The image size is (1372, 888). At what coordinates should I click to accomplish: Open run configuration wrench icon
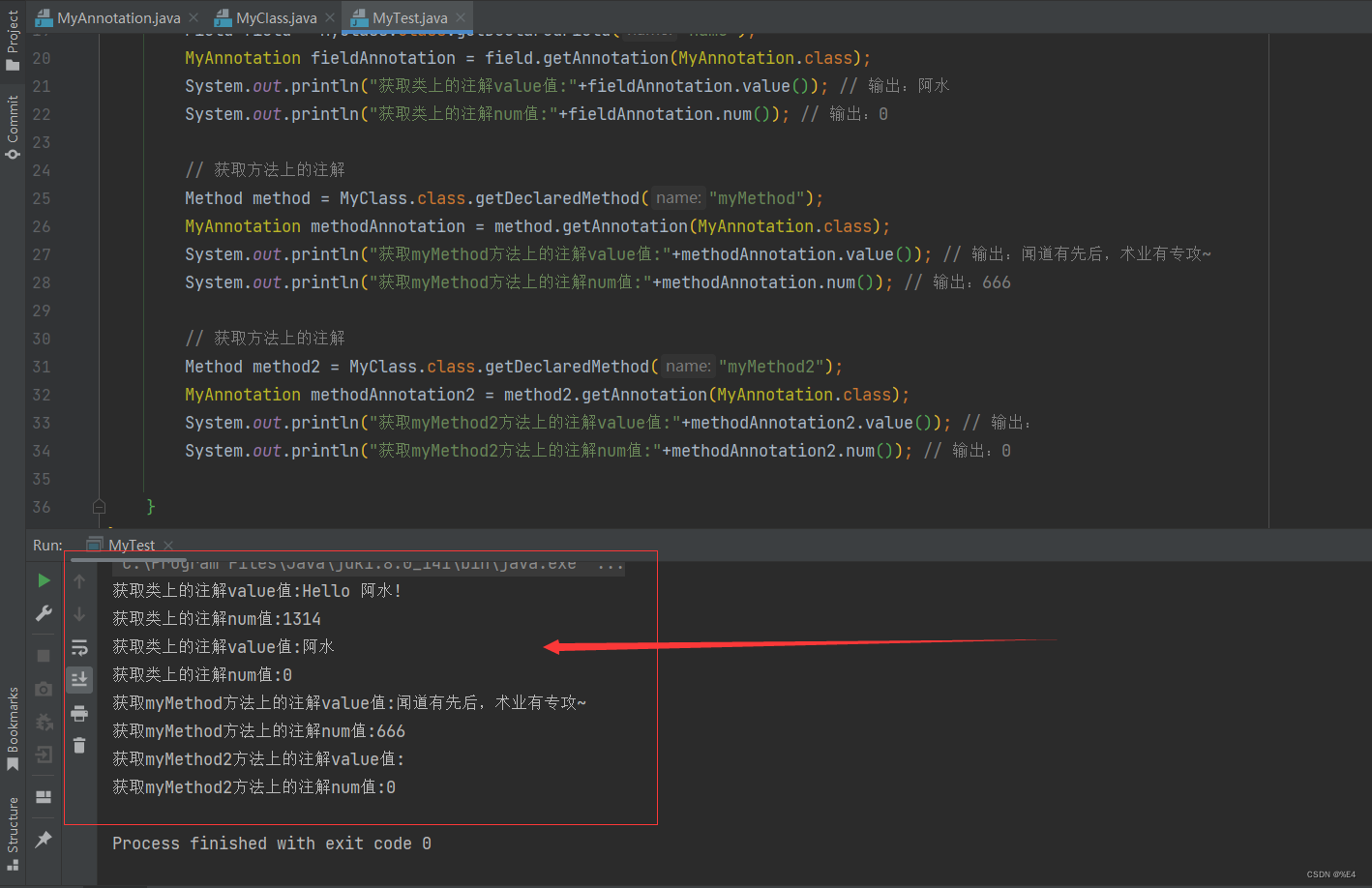click(44, 613)
